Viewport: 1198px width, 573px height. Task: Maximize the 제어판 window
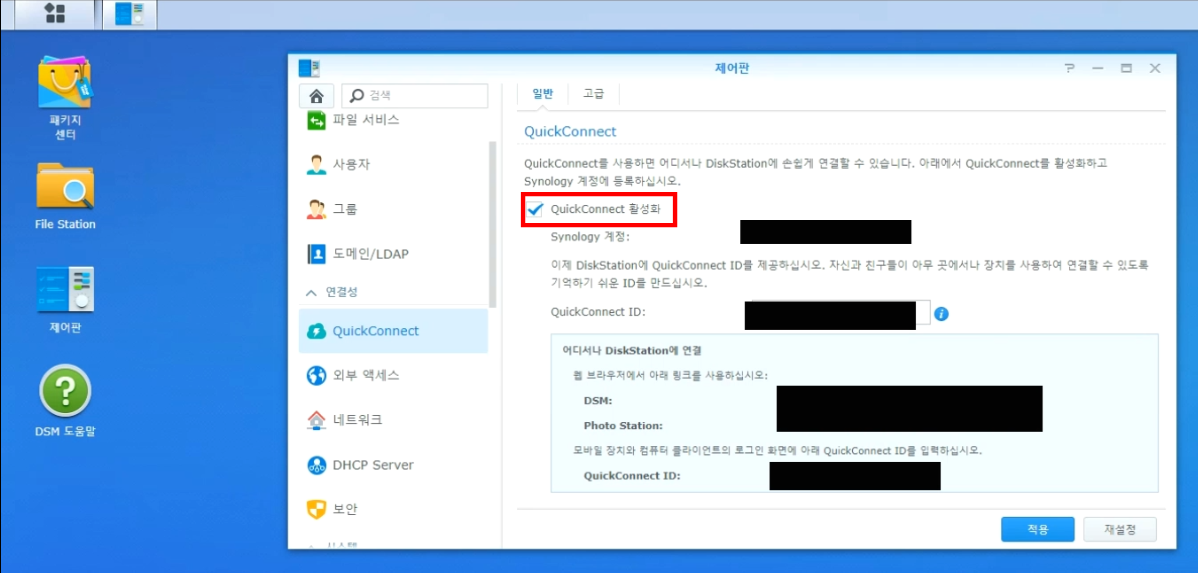pyautogui.click(x=1126, y=68)
